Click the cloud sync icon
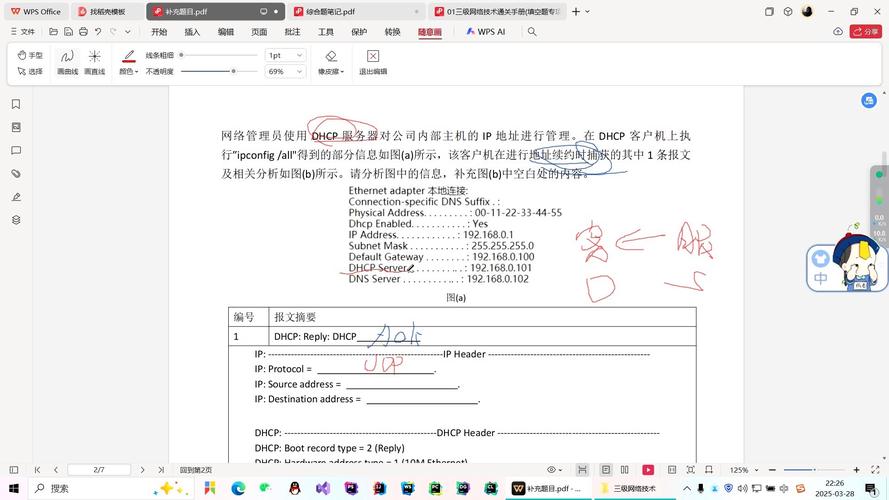The height and width of the screenshot is (500, 889). pyautogui.click(x=838, y=32)
